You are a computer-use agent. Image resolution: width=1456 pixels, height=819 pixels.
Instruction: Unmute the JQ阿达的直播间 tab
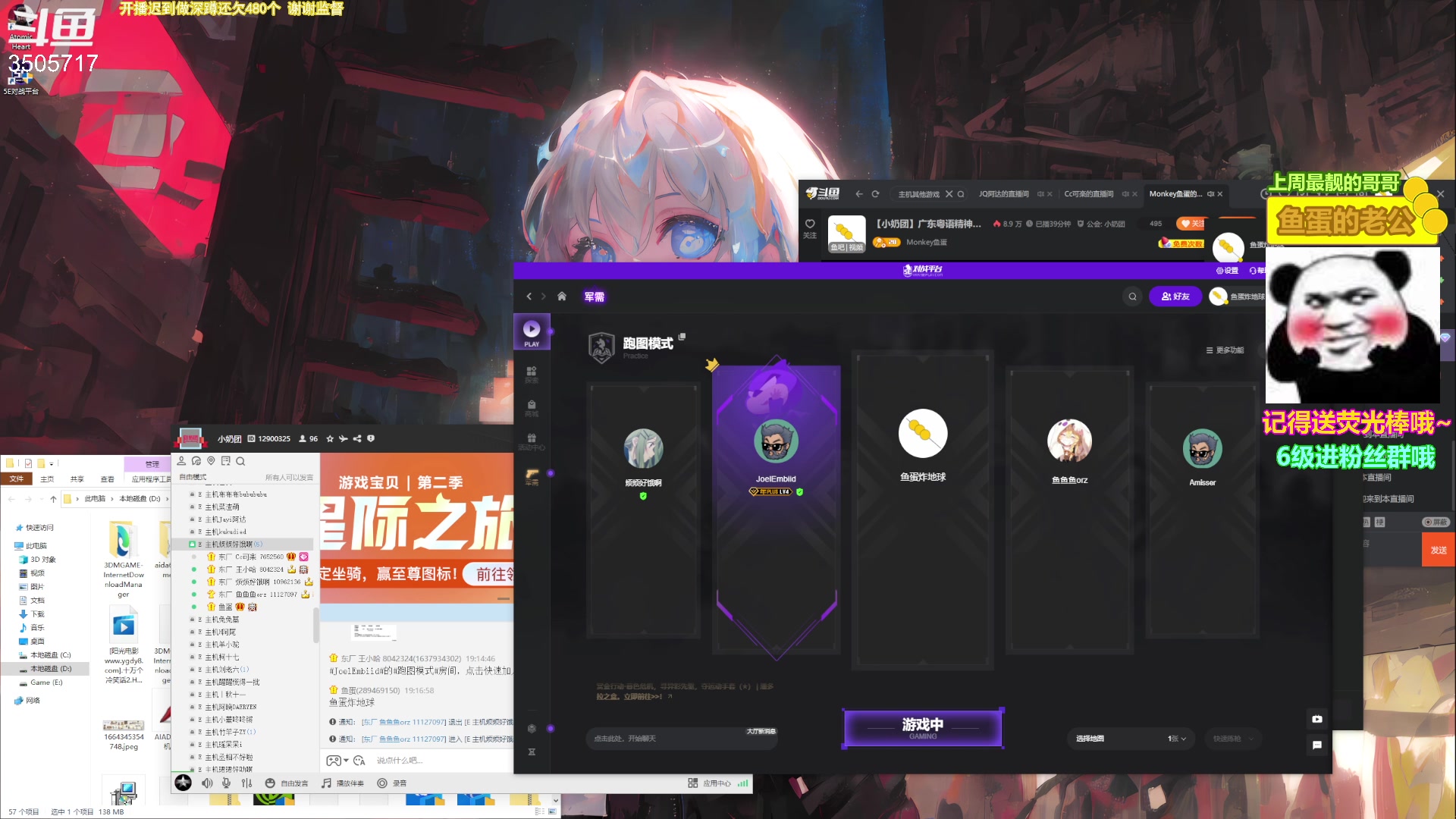[1041, 194]
